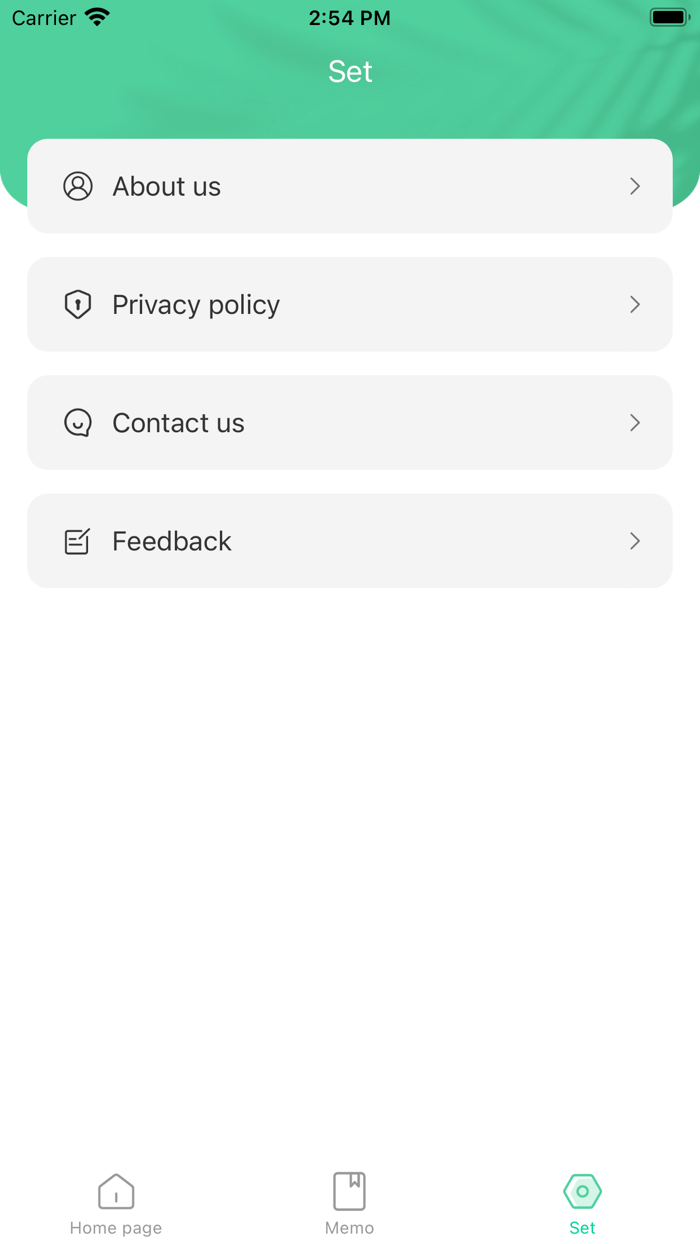Screen dimensions: 700x1244
Task: Switch to the Home page tab
Action: tap(116, 1202)
